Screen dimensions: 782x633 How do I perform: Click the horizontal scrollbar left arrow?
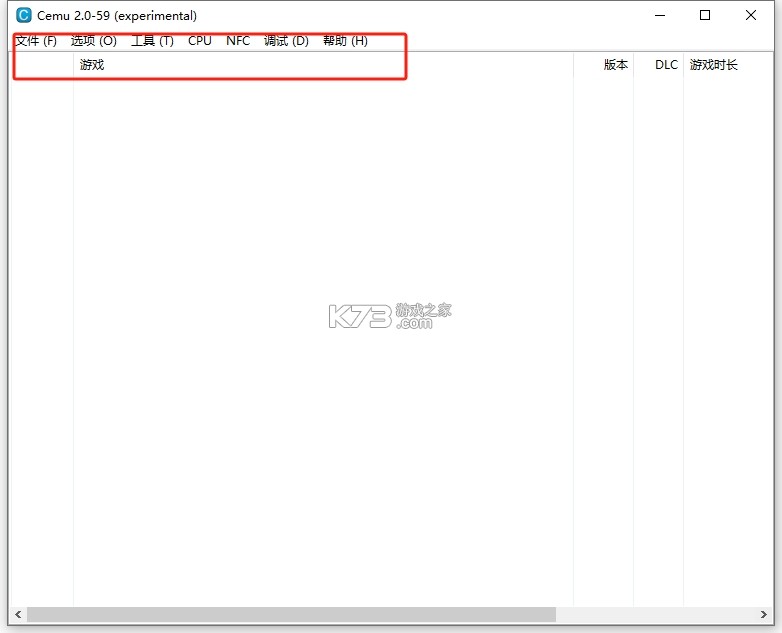point(18,614)
